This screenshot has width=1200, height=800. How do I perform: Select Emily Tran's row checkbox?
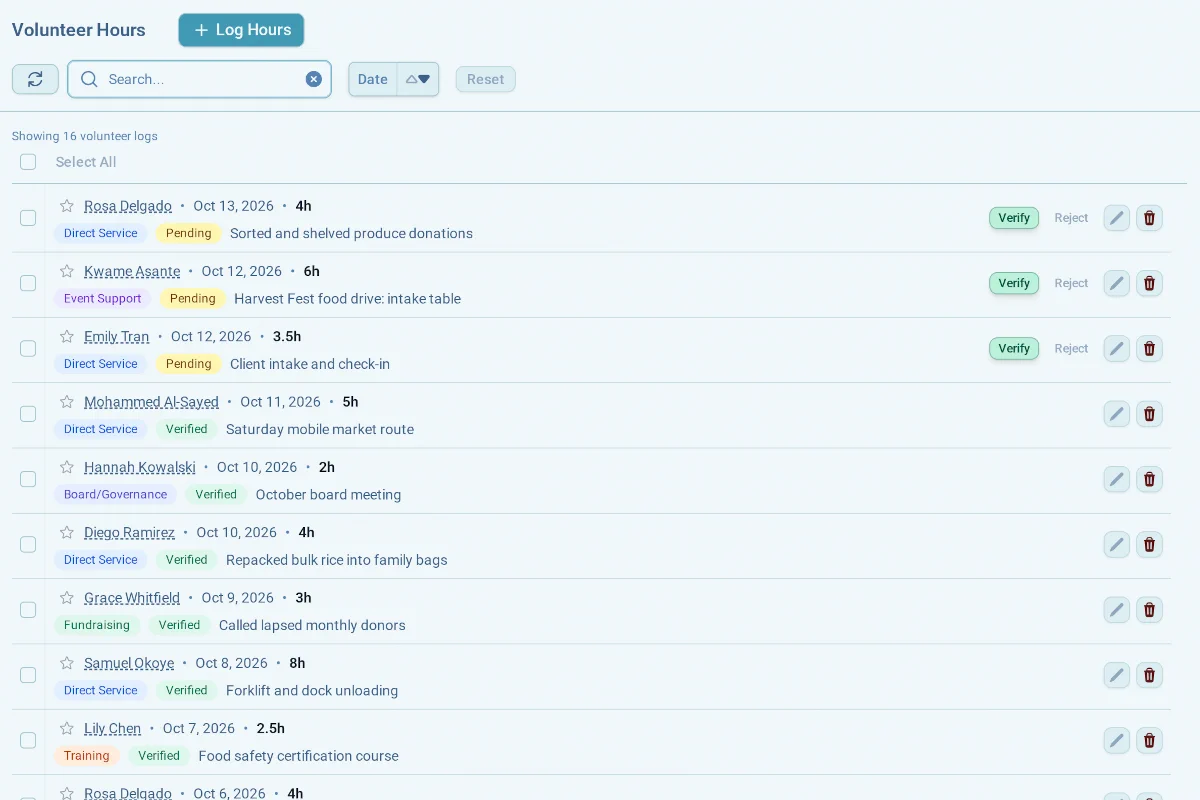point(28,348)
